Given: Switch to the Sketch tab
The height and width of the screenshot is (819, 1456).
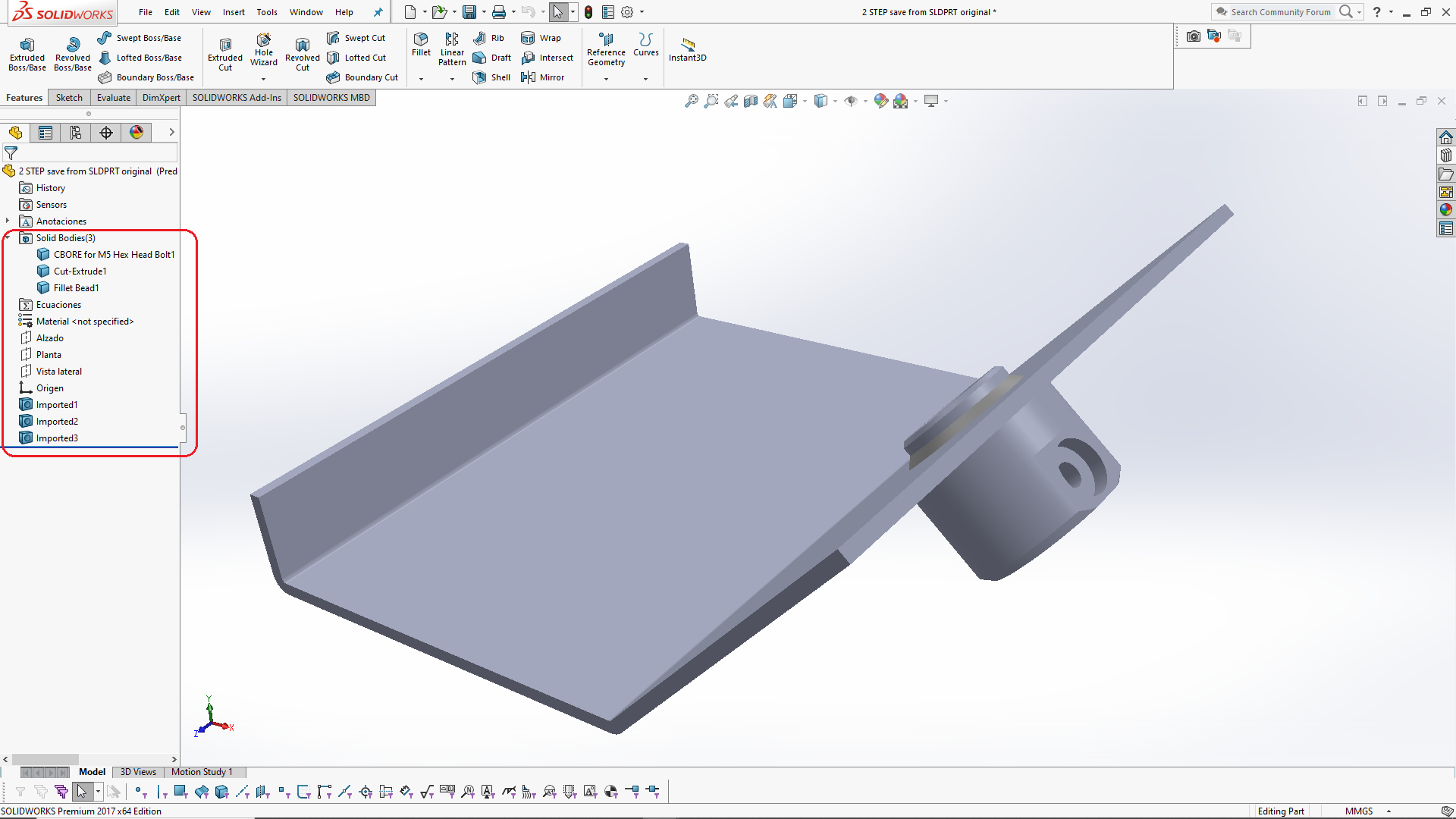Looking at the screenshot, I should 69,97.
